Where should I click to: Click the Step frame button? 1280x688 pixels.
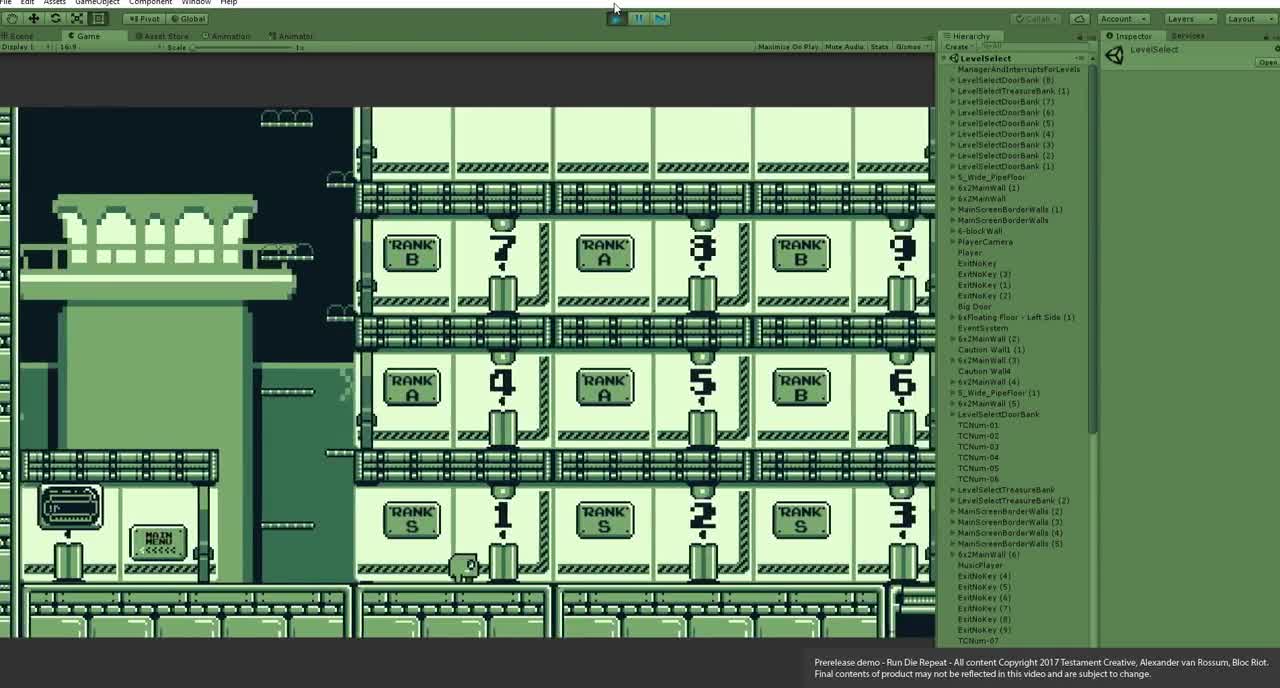(660, 18)
